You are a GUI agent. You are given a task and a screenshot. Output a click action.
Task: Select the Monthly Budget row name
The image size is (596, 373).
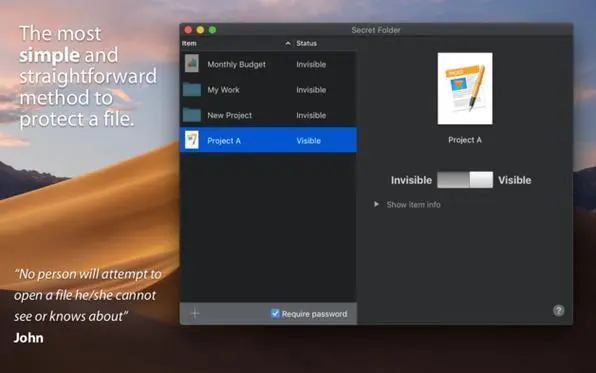(236, 64)
